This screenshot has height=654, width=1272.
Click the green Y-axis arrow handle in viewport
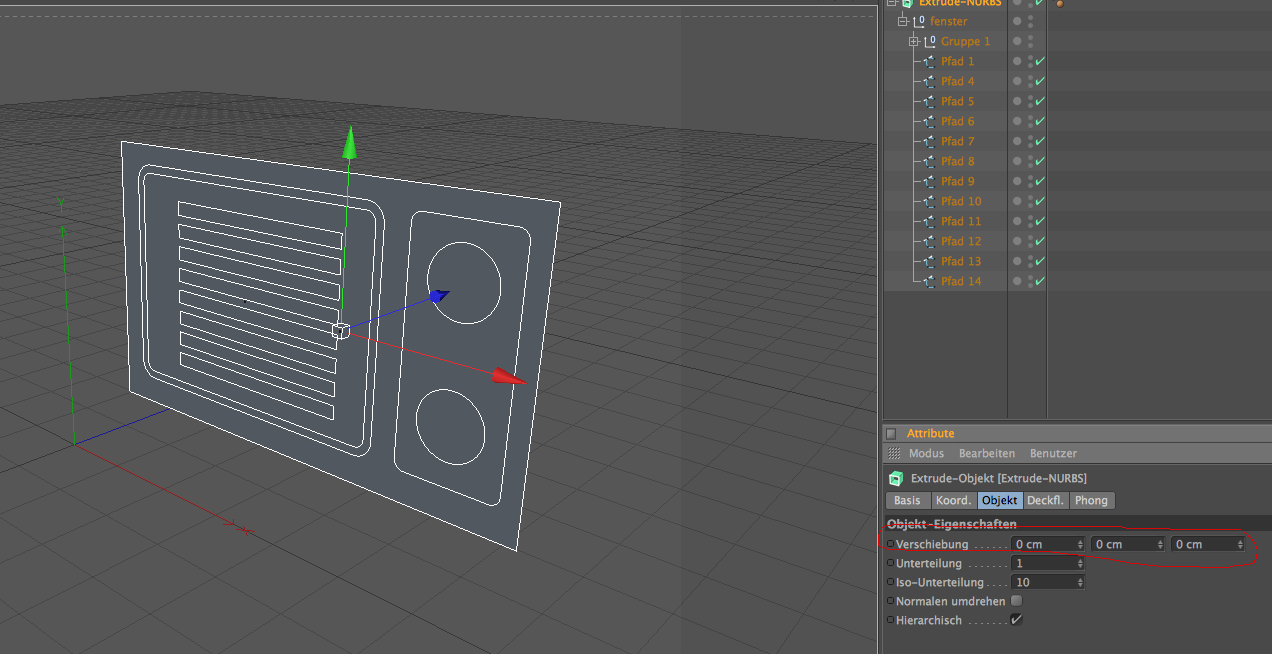(x=348, y=142)
